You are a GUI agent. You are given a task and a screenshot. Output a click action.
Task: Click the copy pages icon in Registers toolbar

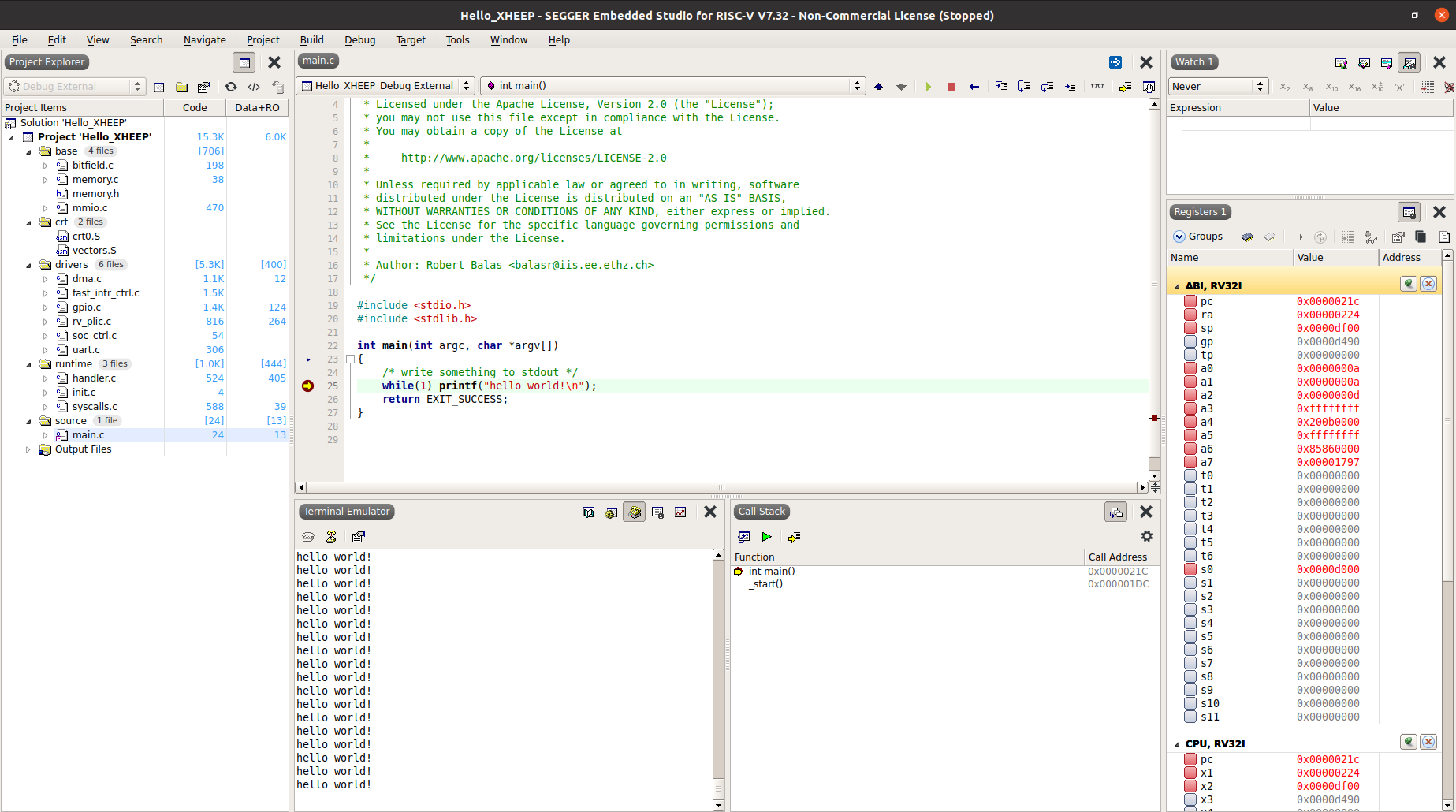tap(1421, 237)
